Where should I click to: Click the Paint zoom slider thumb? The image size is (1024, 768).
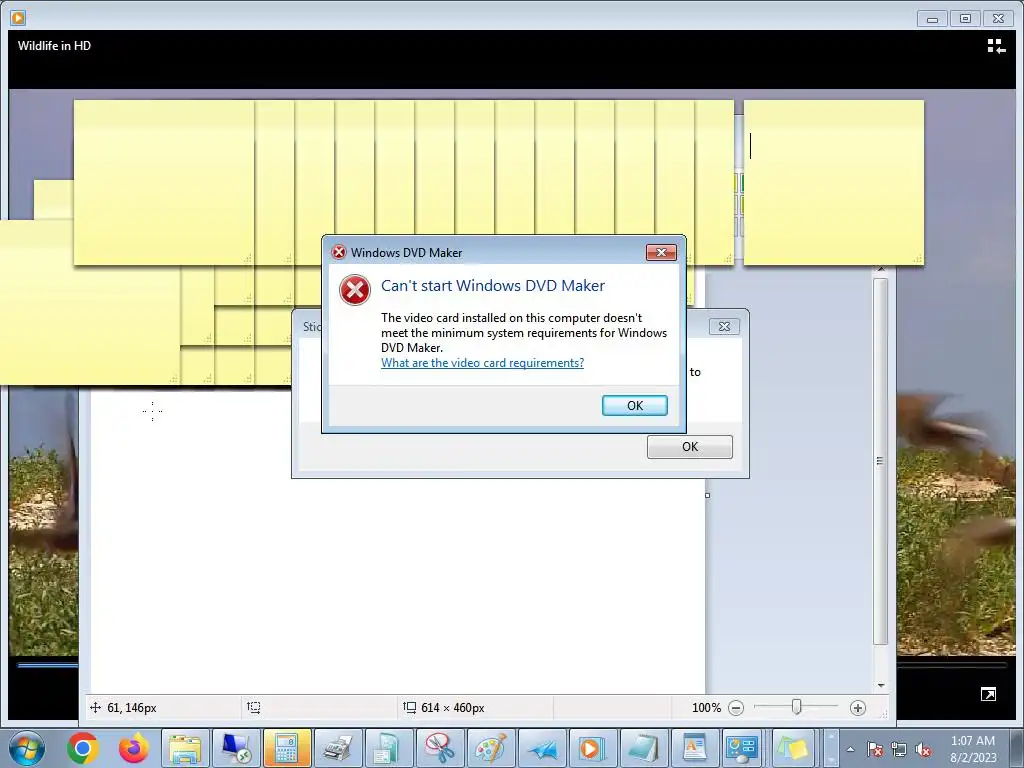[796, 707]
